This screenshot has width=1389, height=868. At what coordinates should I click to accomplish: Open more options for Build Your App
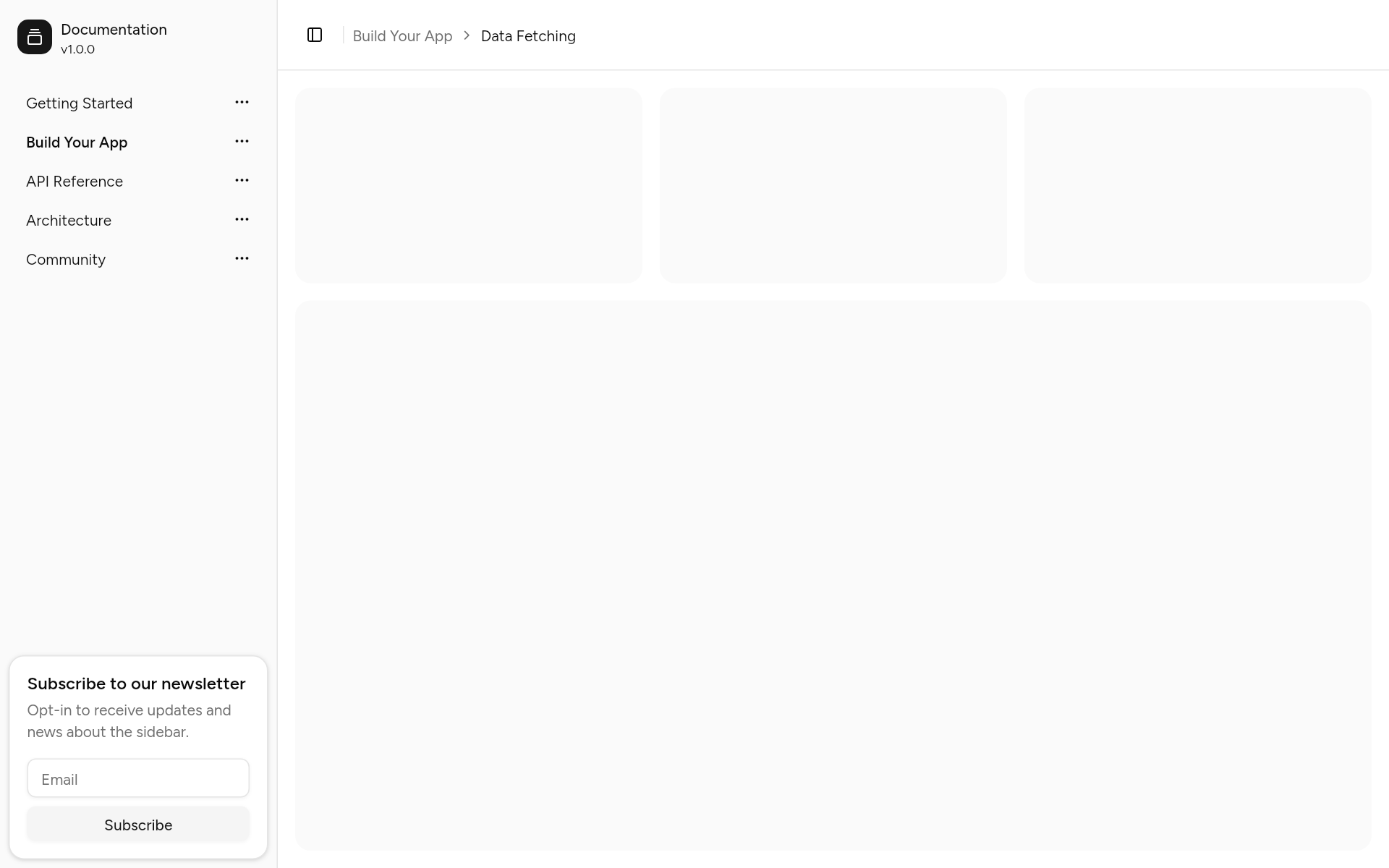click(242, 142)
